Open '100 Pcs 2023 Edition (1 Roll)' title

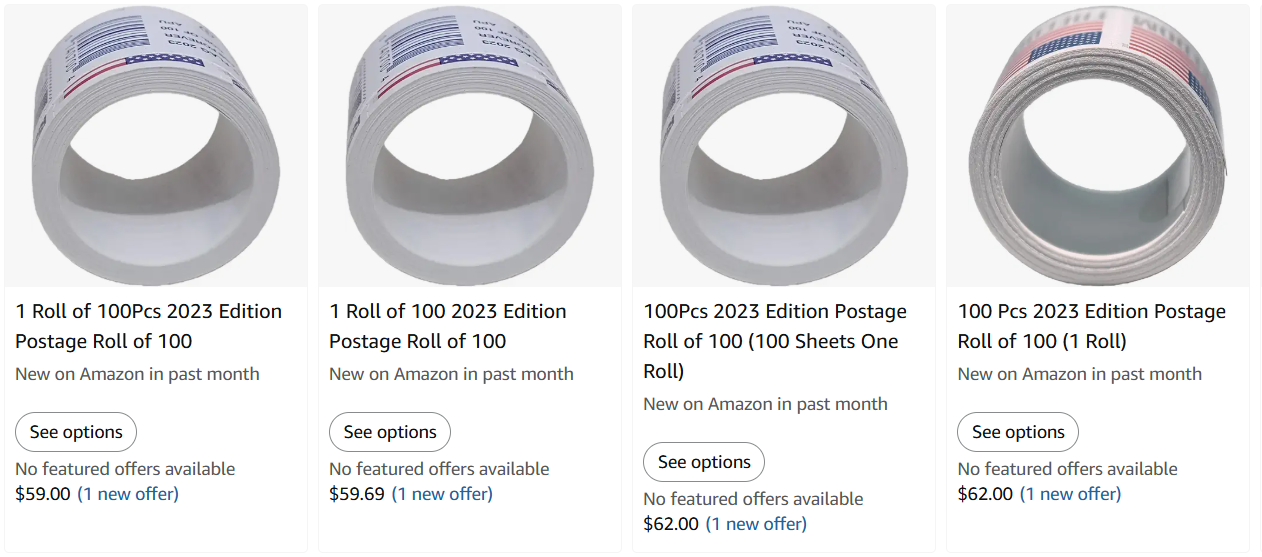1091,326
